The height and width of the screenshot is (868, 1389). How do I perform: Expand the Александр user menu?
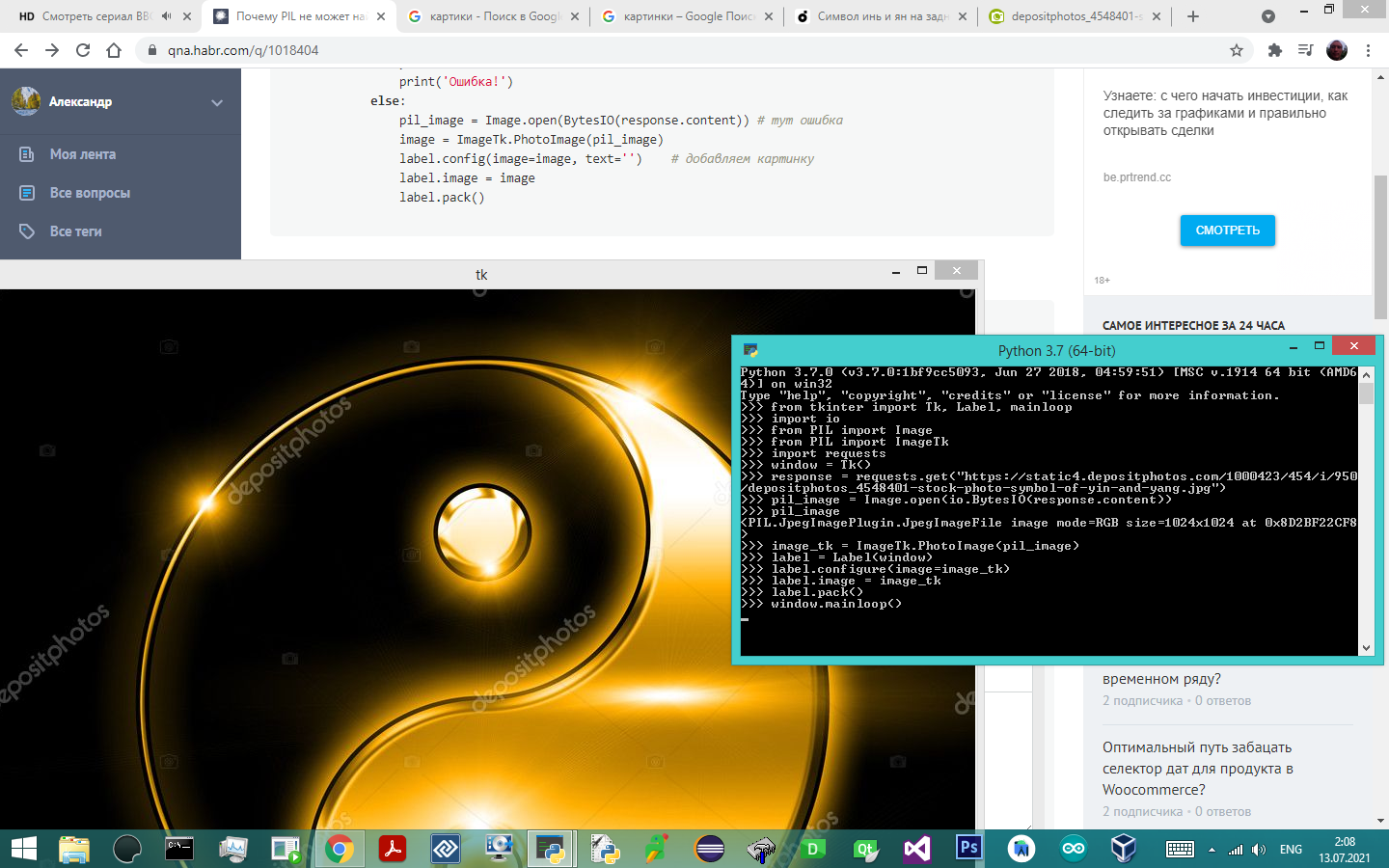217,102
